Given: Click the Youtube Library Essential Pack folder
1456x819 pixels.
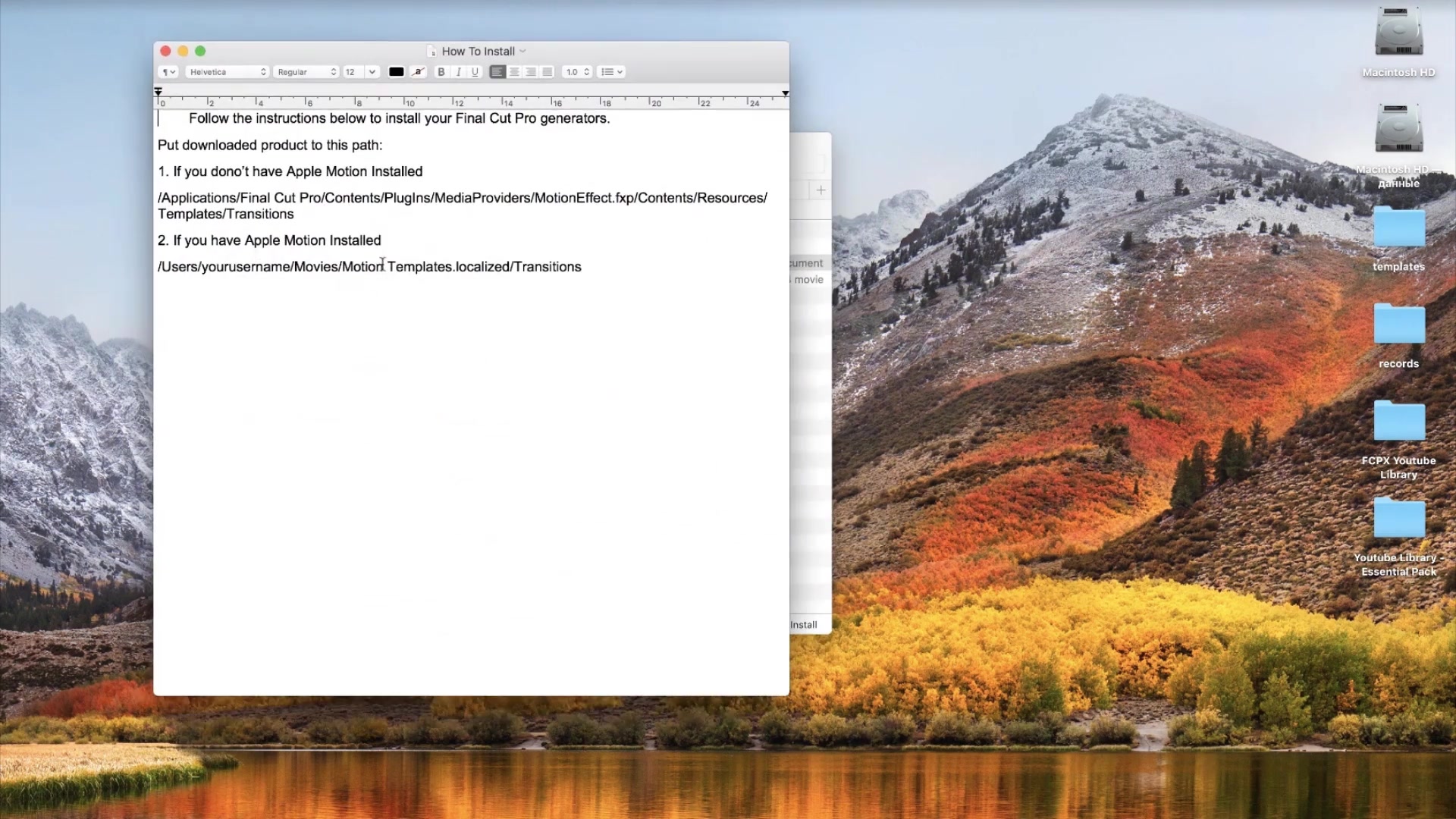Looking at the screenshot, I should (1398, 520).
